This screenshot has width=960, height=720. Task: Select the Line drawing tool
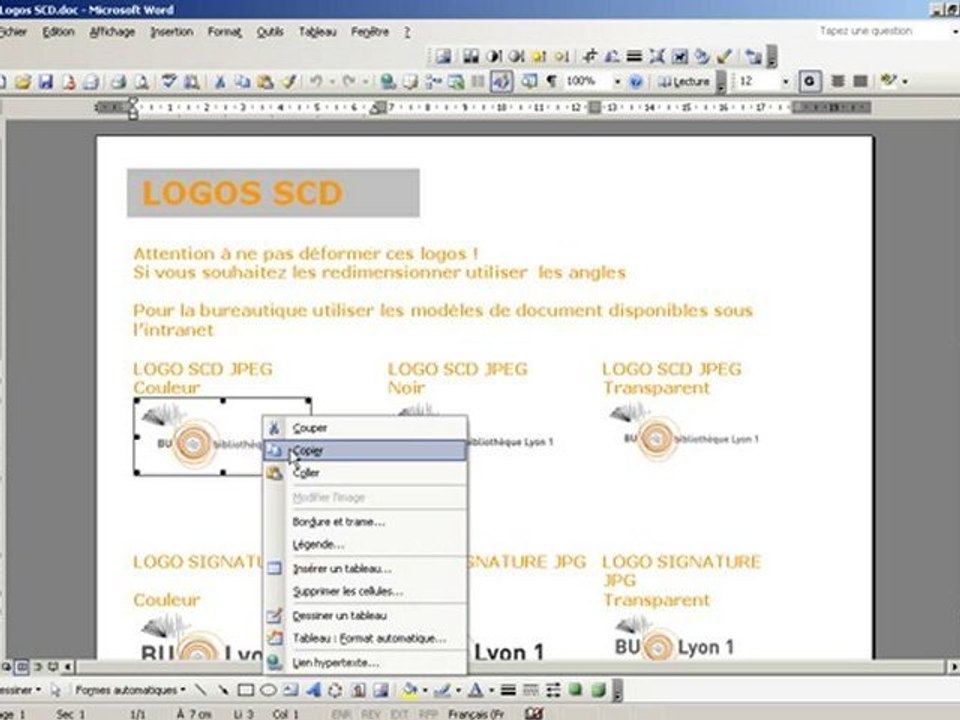(201, 691)
